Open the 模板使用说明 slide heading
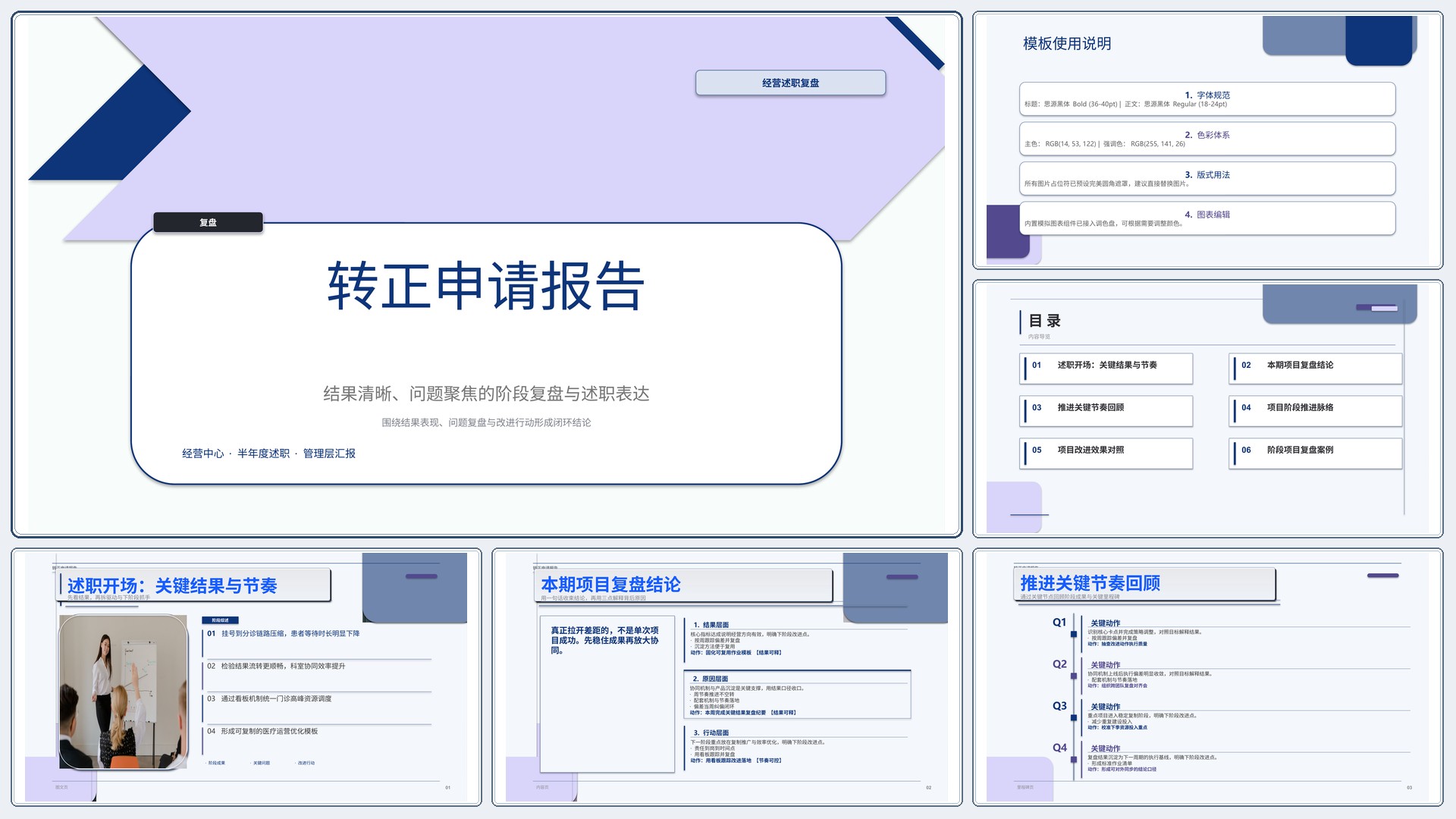This screenshot has height=819, width=1456. tap(1067, 44)
